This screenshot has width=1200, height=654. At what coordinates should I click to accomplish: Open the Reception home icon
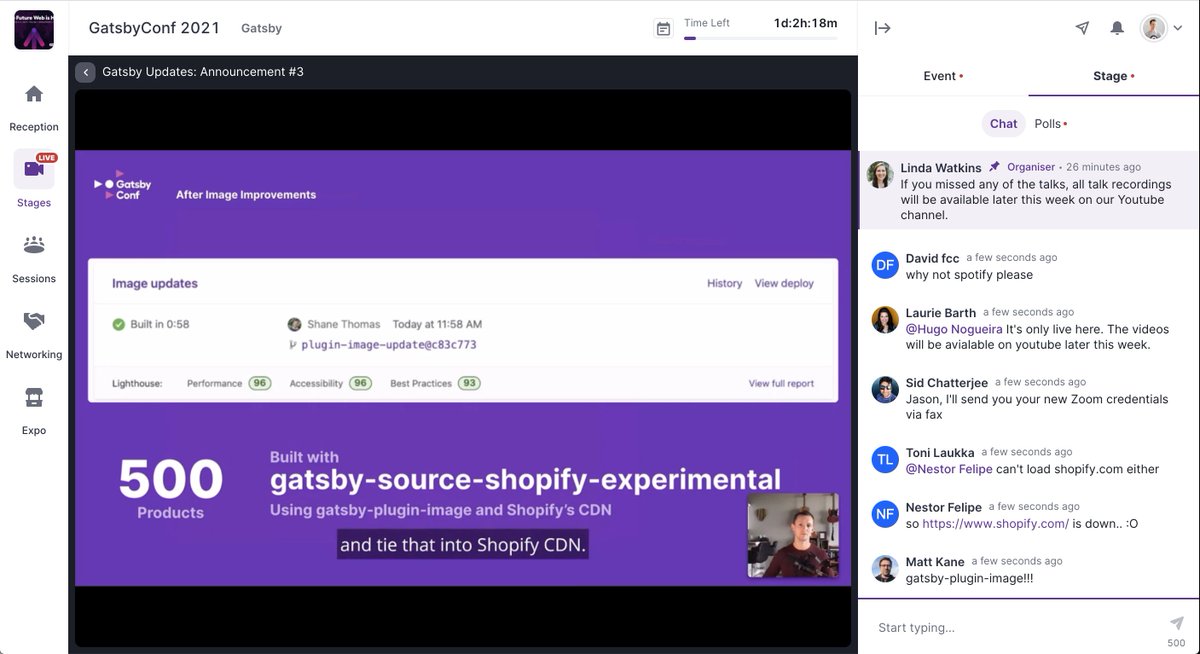coord(34,94)
